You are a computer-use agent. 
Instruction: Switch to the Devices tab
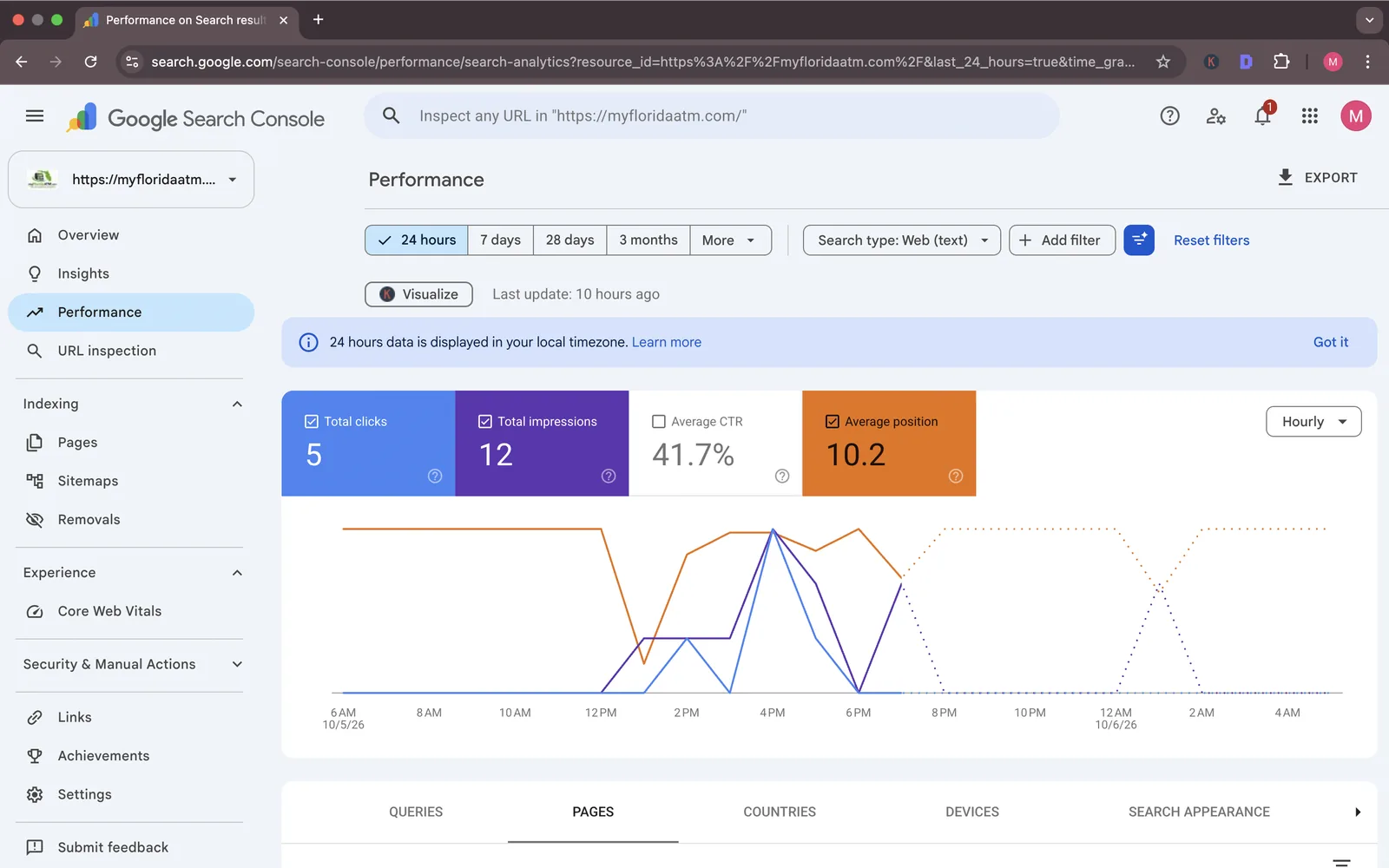tap(972, 812)
